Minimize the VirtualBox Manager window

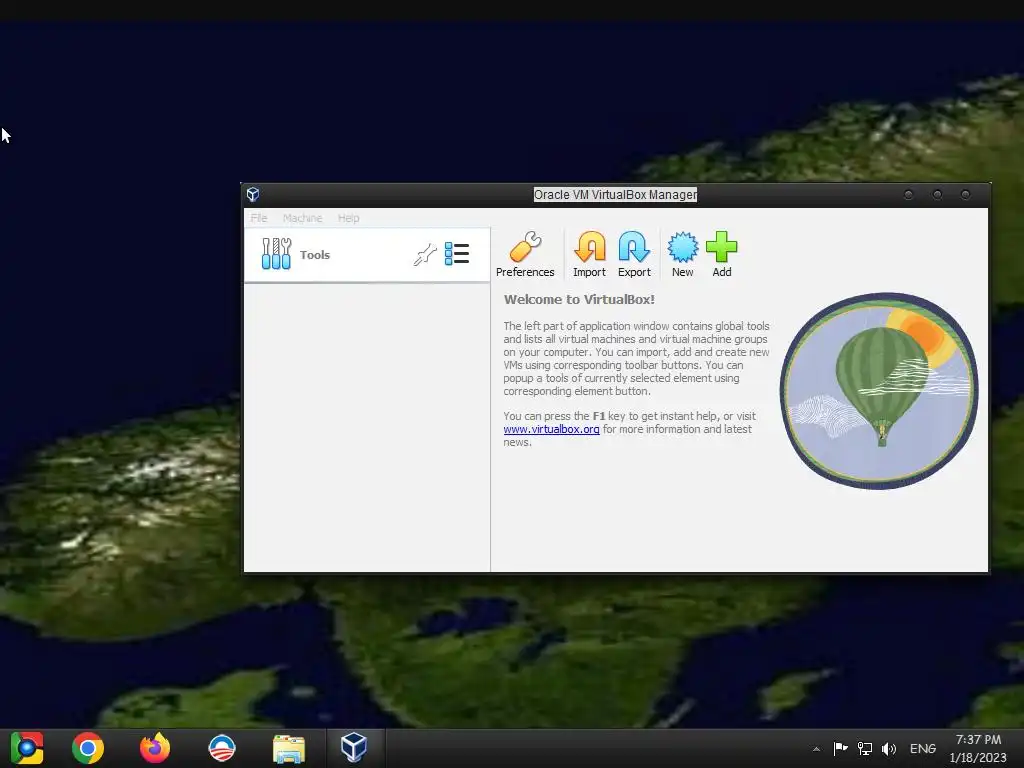pyautogui.click(x=908, y=195)
